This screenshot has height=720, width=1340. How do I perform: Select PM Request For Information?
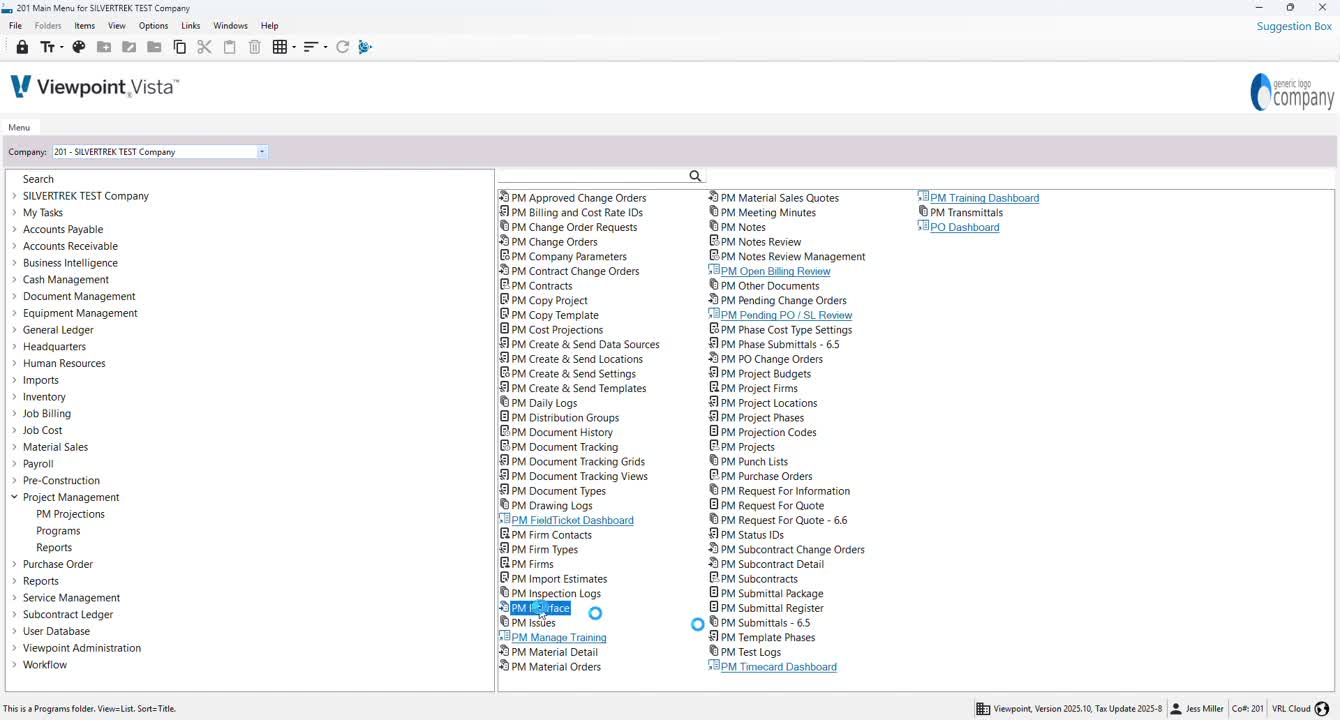click(785, 491)
